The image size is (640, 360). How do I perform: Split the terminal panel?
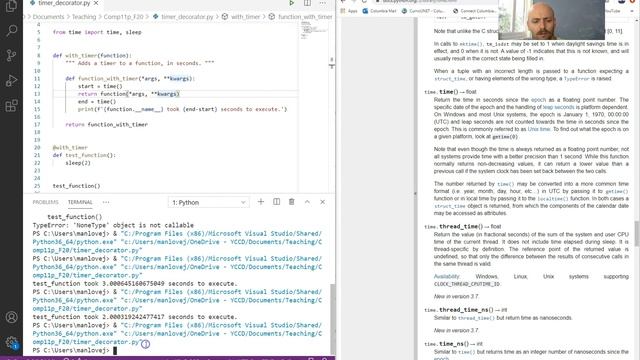coord(276,202)
